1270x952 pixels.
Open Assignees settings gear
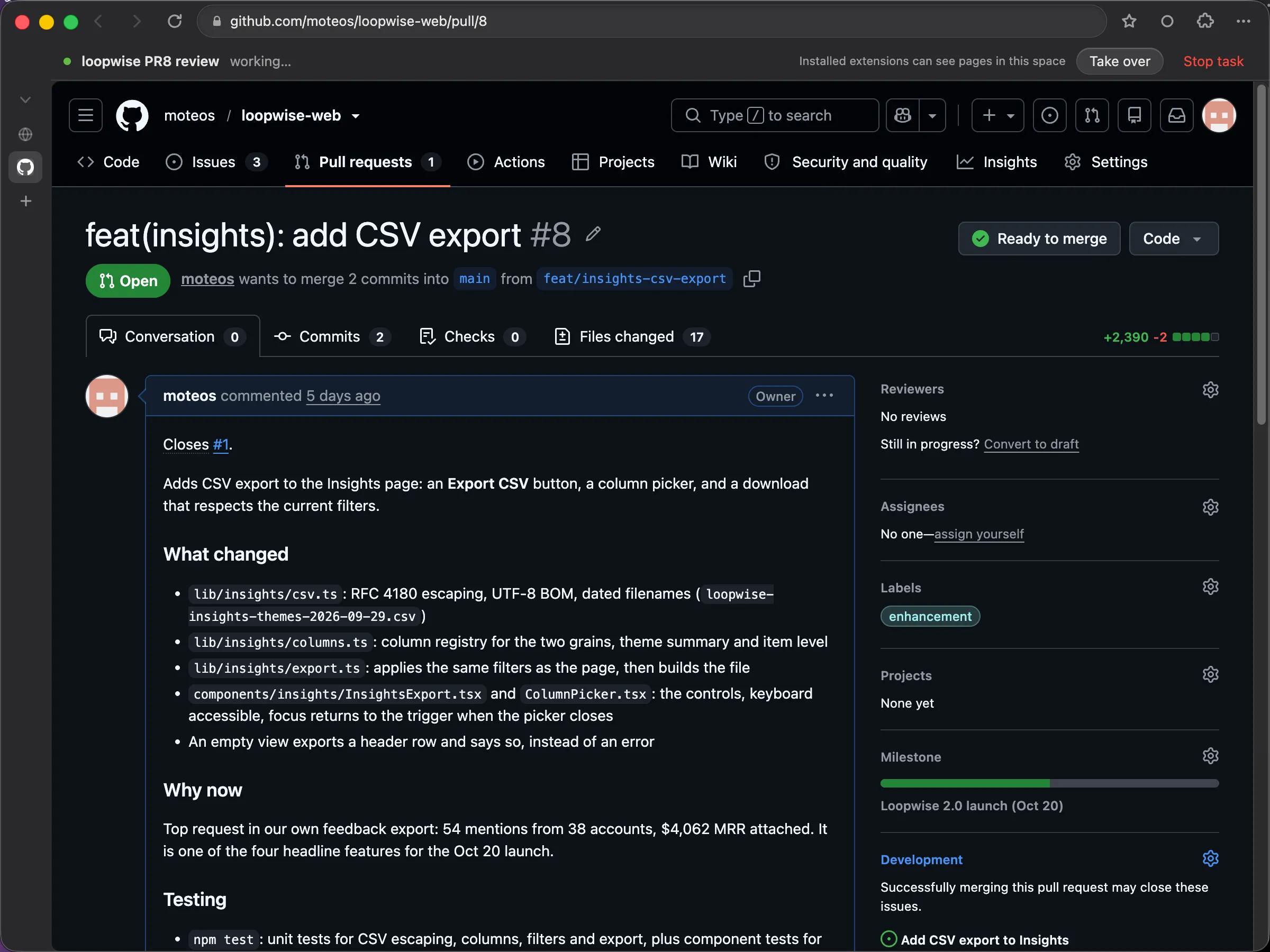[x=1210, y=507]
